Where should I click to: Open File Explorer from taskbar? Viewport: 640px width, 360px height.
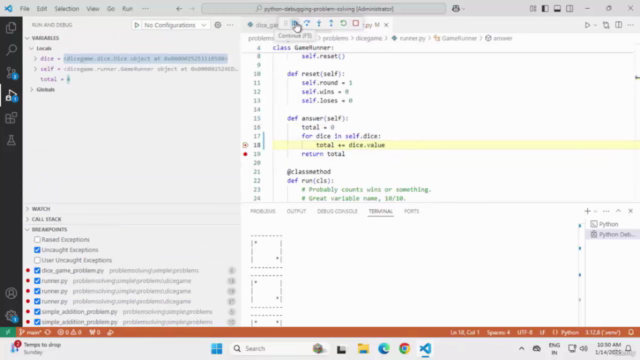click(363, 349)
